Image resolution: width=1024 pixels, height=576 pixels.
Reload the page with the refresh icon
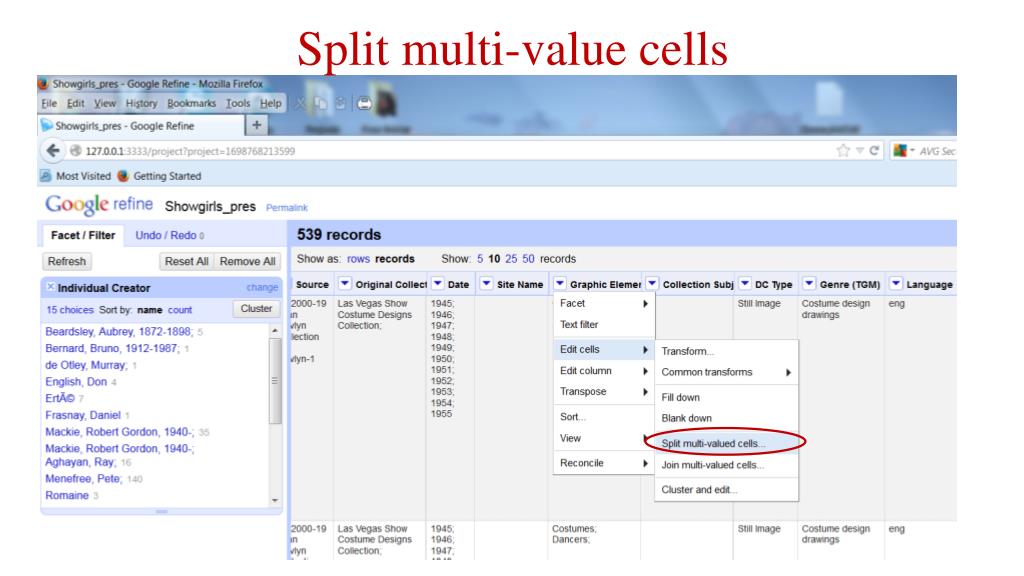(x=874, y=151)
